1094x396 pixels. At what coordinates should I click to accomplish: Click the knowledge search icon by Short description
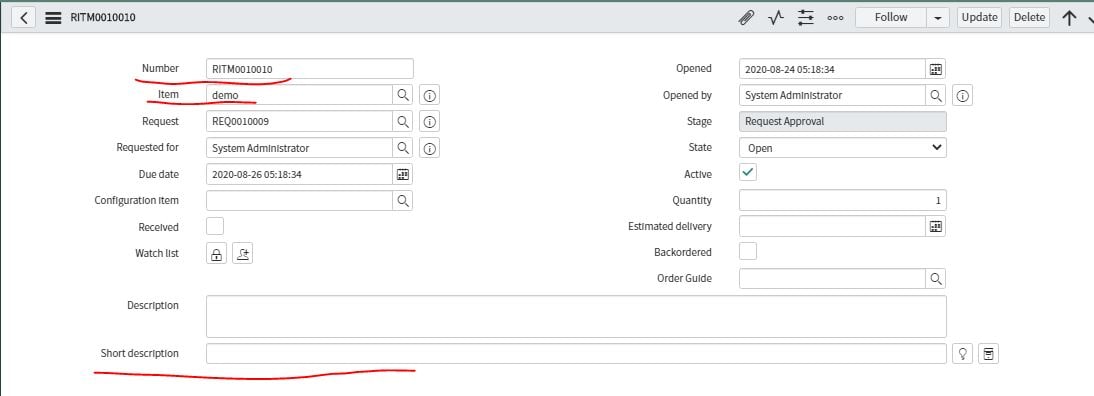click(x=988, y=353)
